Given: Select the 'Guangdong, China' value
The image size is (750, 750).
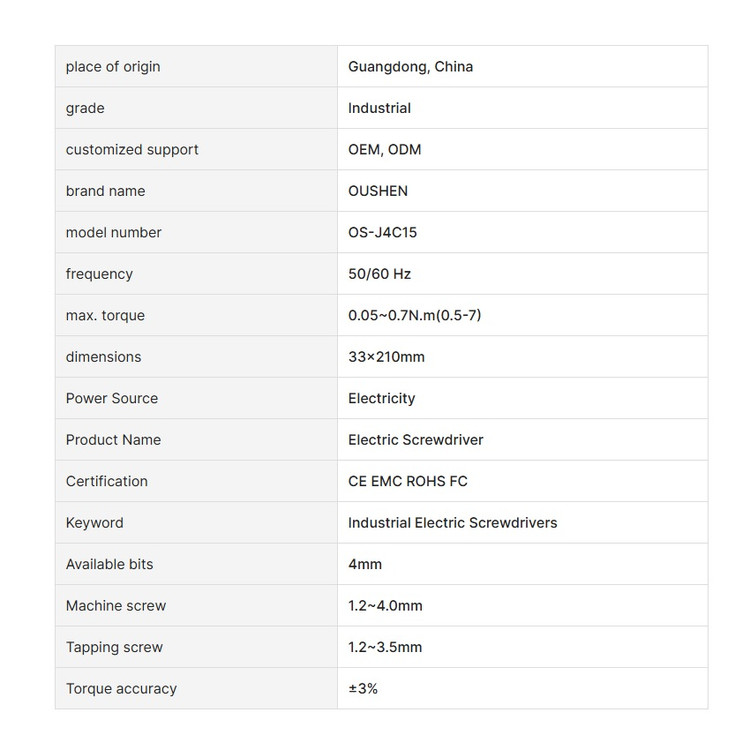Looking at the screenshot, I should 410,67.
